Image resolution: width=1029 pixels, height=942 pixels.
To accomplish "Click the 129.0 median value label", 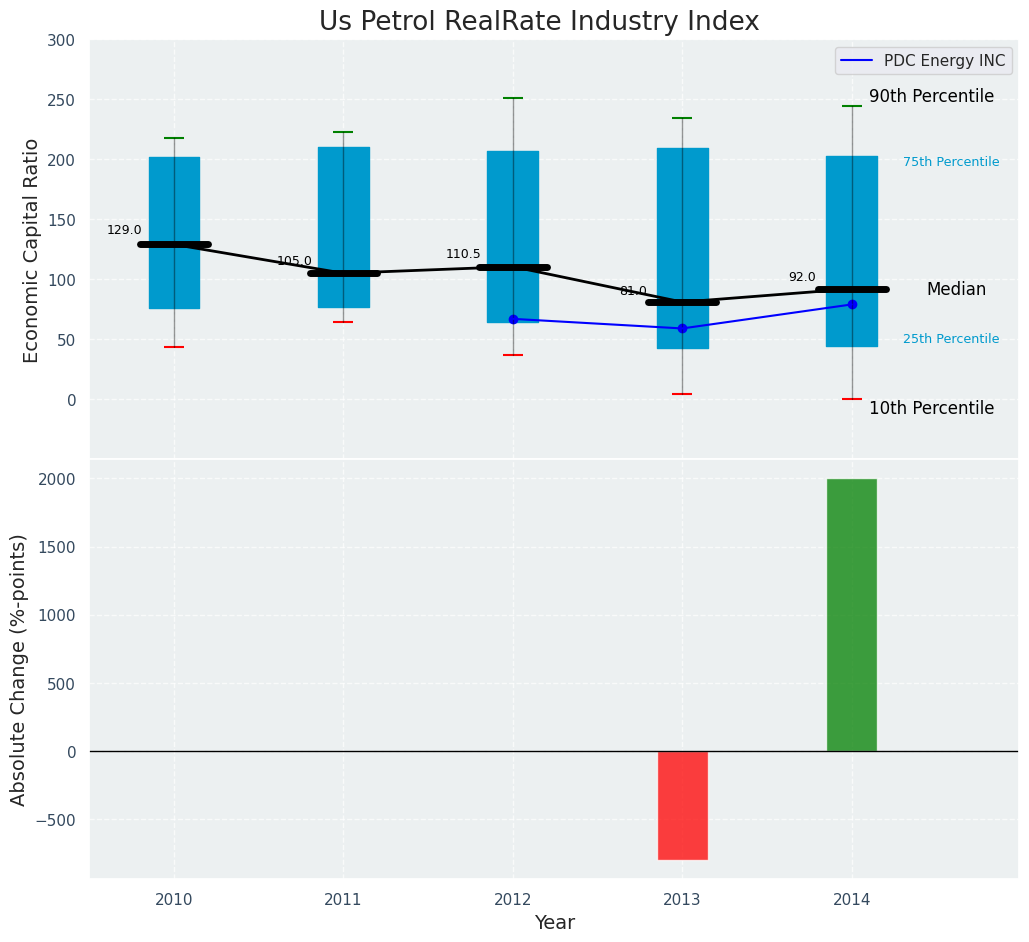I will pos(124,230).
